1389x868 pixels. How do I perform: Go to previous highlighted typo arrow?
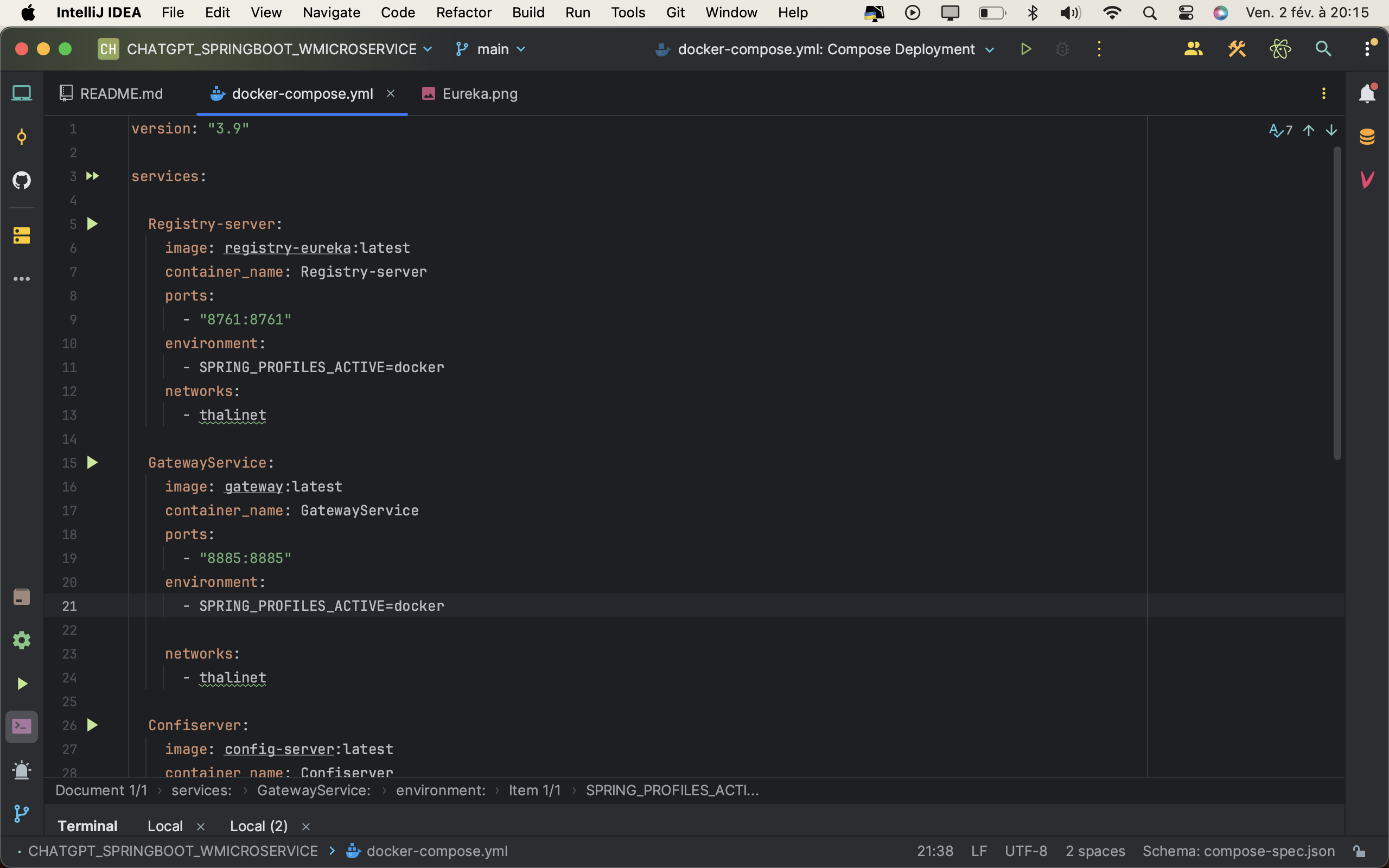[1309, 131]
